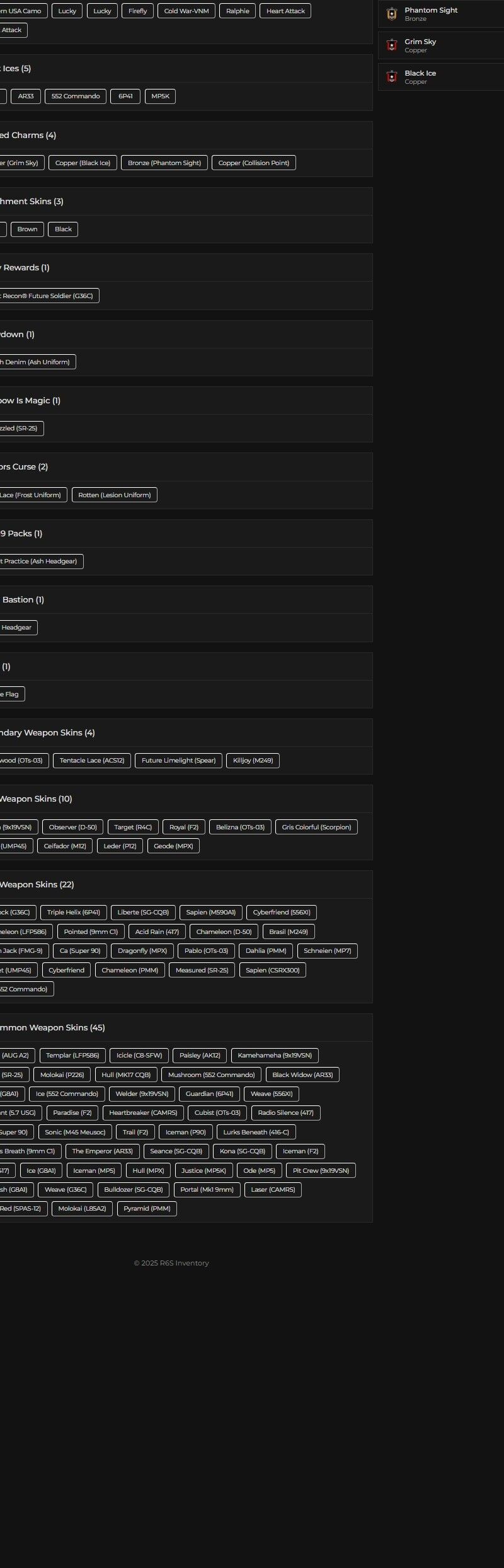Viewport: 504px width, 1568px height.
Task: Click the Pyramid (PMM) tag
Action: pos(147,1209)
